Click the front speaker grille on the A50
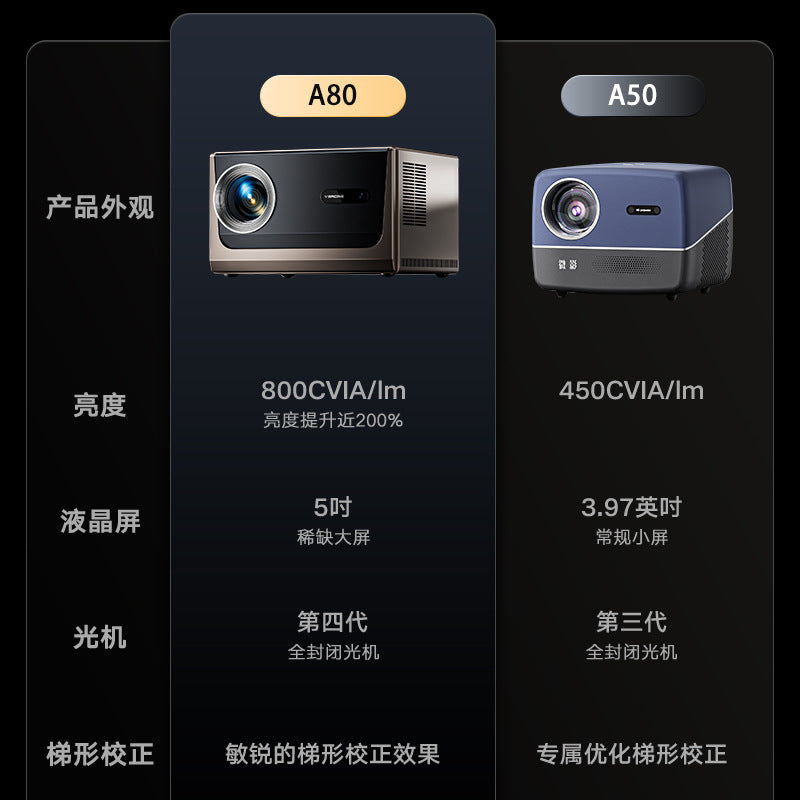 [x=627, y=264]
